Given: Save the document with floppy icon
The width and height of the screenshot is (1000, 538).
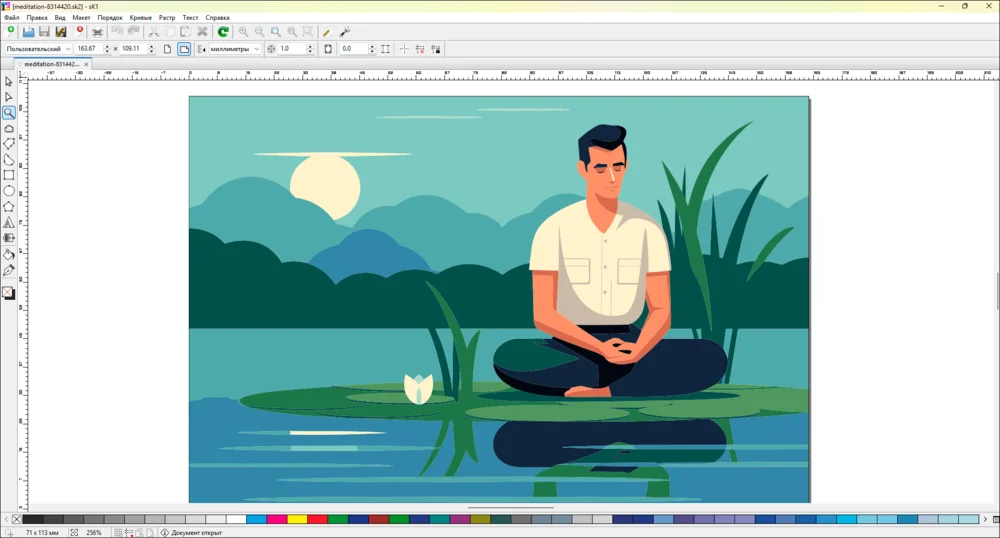Looking at the screenshot, I should coord(44,31).
